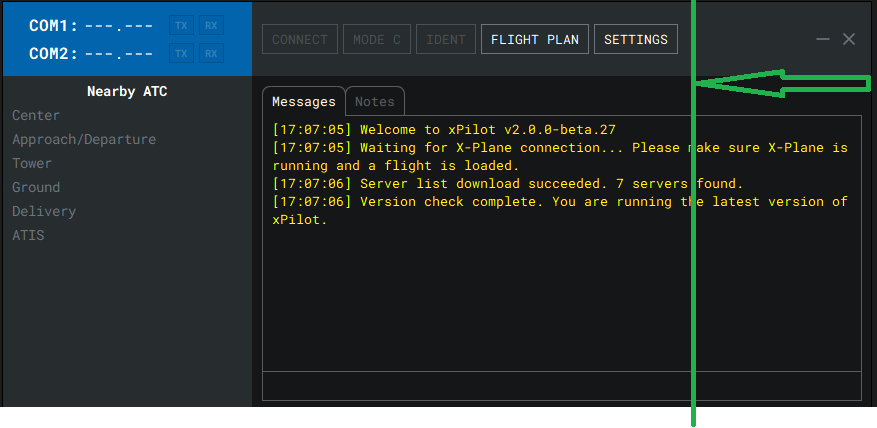
Task: Toggle the COM1 RX indicator
Action: (x=209, y=25)
